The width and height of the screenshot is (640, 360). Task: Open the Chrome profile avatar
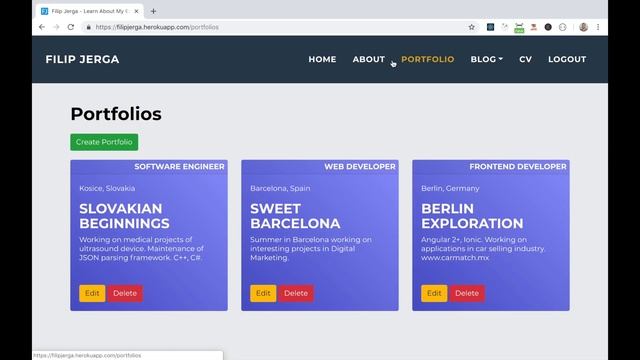click(x=583, y=27)
